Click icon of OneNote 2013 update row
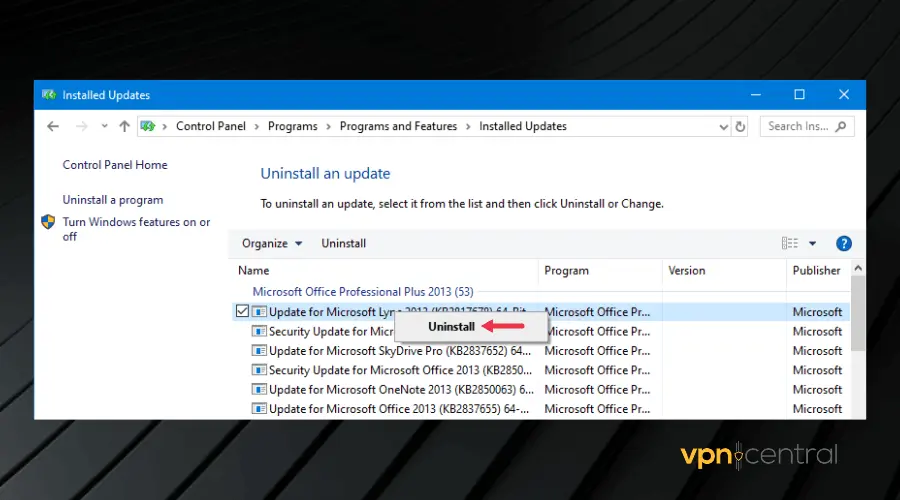Image resolution: width=900 pixels, height=500 pixels. click(x=259, y=389)
